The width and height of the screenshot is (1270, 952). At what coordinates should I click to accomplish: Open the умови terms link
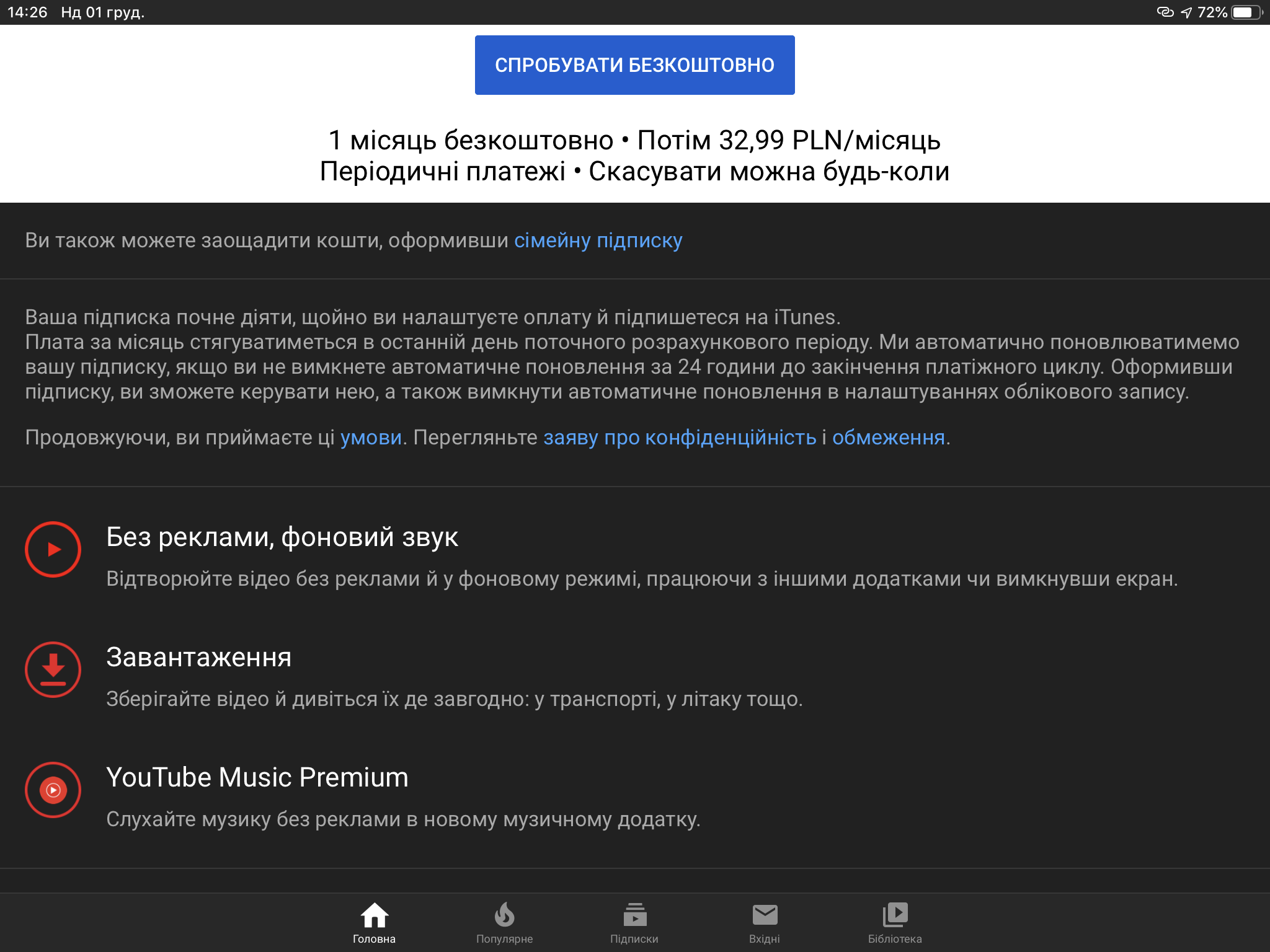371,438
